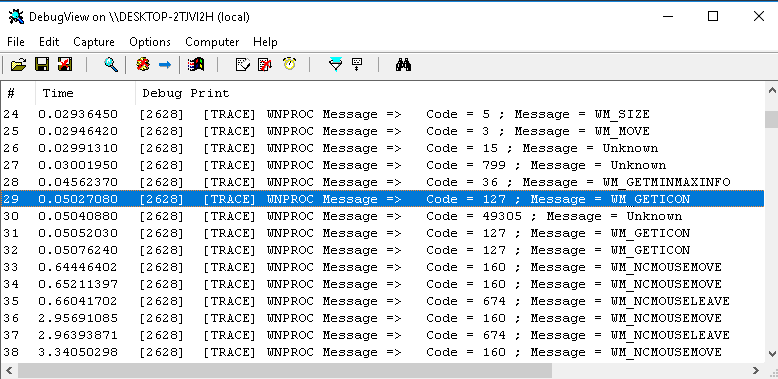Click the horizontal scrollbar right arrow

(756, 371)
